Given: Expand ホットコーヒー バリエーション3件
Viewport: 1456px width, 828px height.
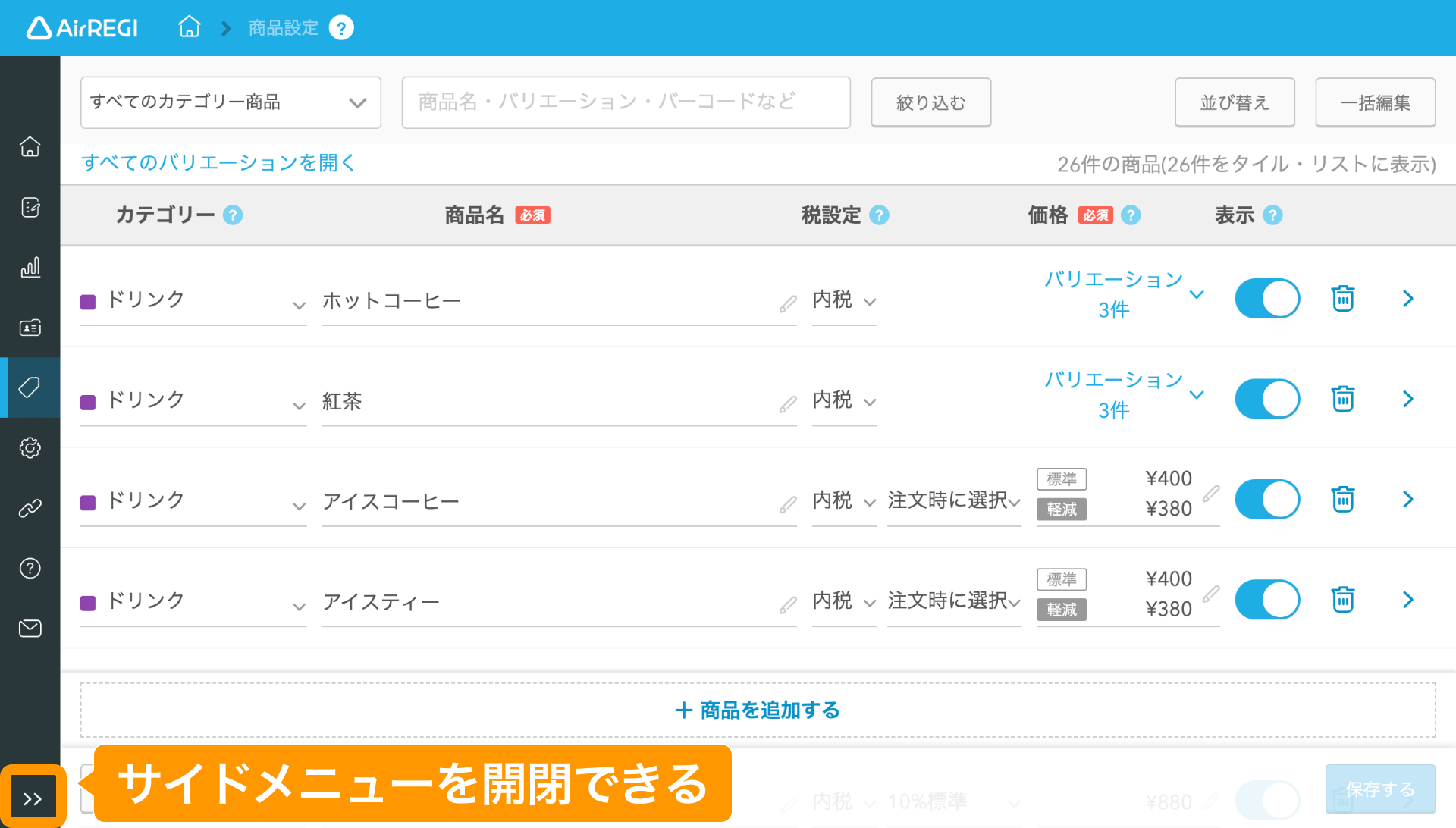Looking at the screenshot, I should [x=1124, y=295].
